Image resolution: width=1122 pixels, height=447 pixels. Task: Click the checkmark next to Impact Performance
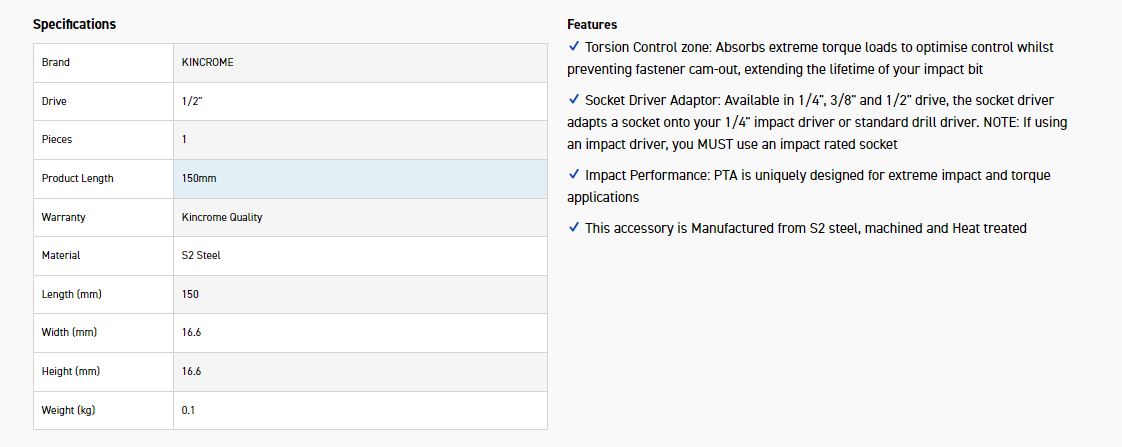point(573,175)
